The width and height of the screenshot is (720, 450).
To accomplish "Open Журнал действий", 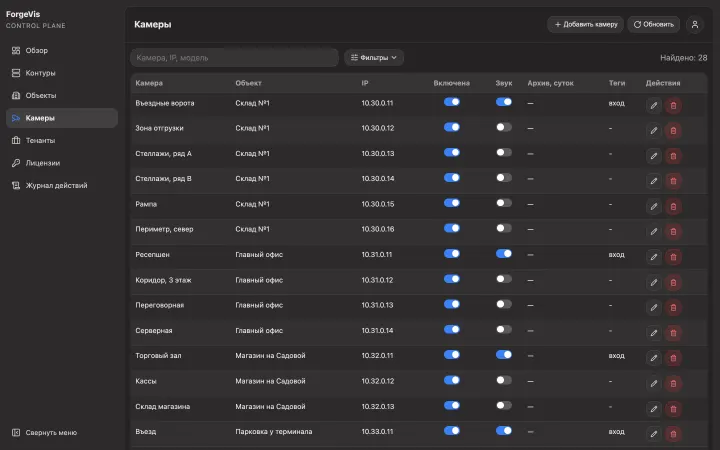I will click(x=62, y=186).
